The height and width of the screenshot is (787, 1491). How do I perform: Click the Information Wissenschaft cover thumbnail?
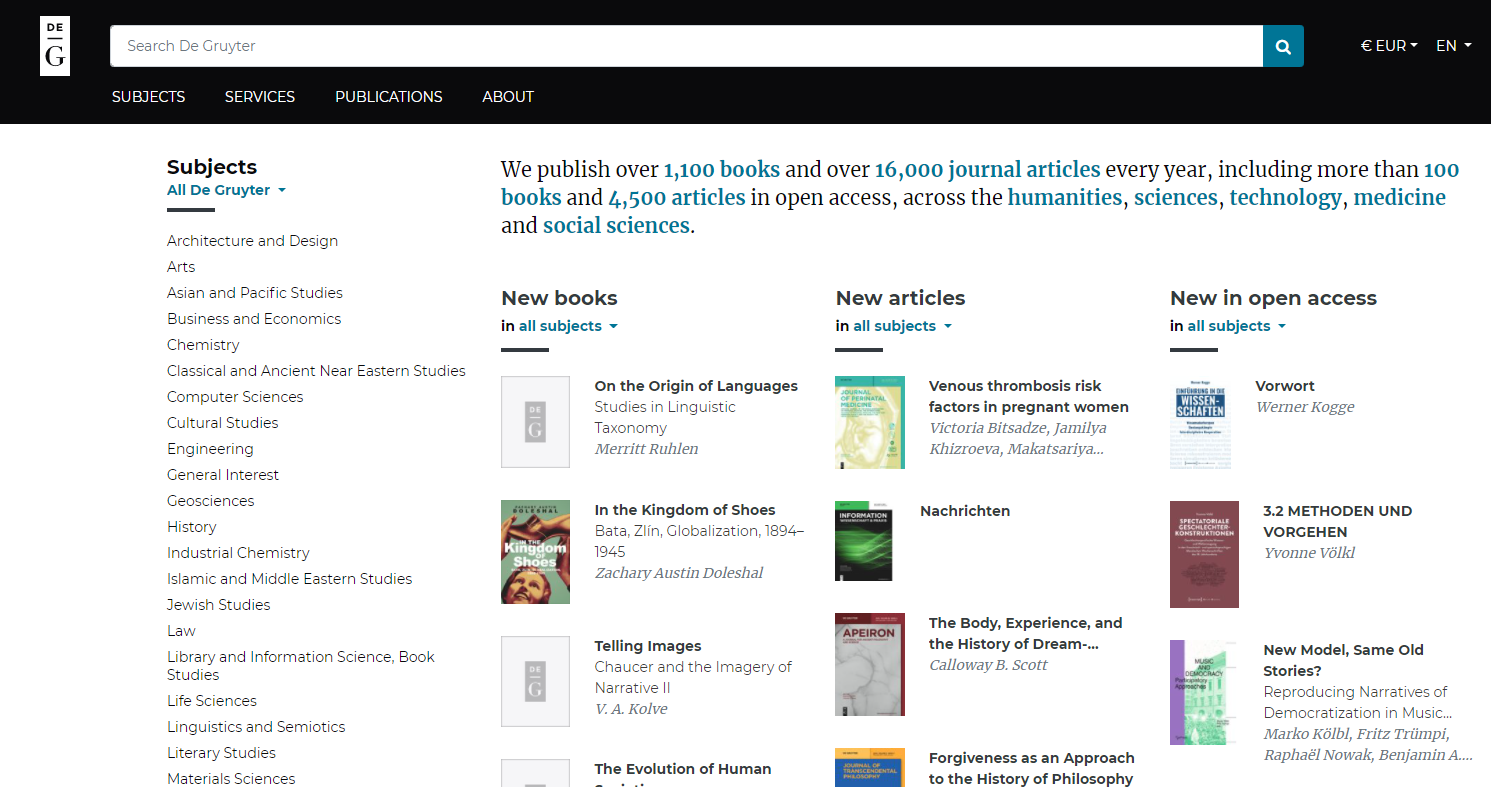(863, 541)
